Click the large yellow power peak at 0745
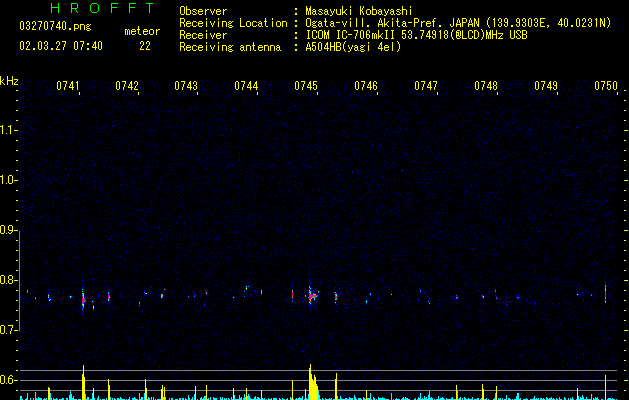The width and height of the screenshot is (629, 400). (x=313, y=382)
